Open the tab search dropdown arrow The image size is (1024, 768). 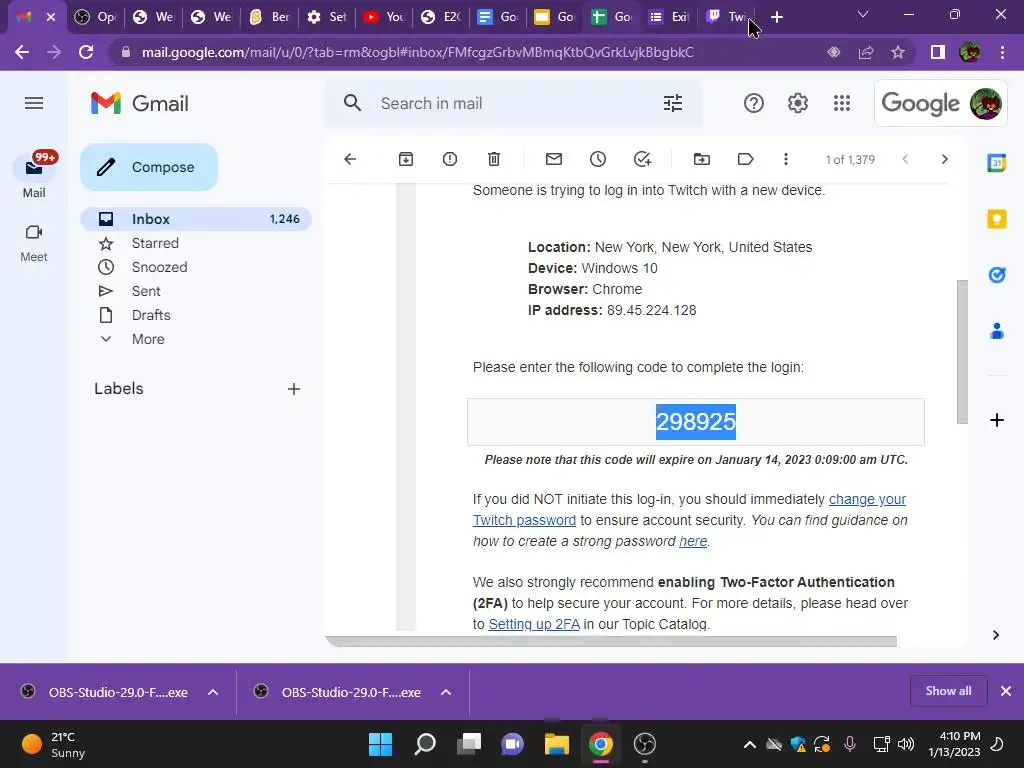coord(863,14)
